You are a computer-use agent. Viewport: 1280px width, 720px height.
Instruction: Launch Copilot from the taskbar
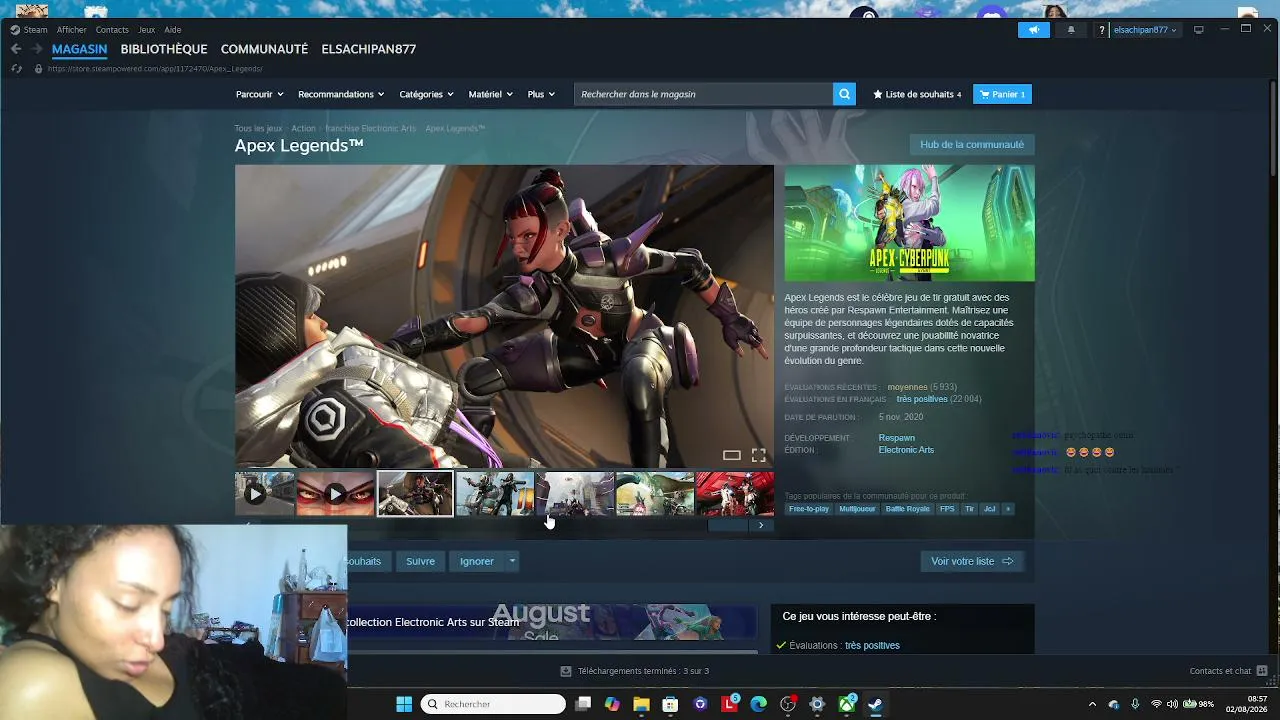click(612, 704)
